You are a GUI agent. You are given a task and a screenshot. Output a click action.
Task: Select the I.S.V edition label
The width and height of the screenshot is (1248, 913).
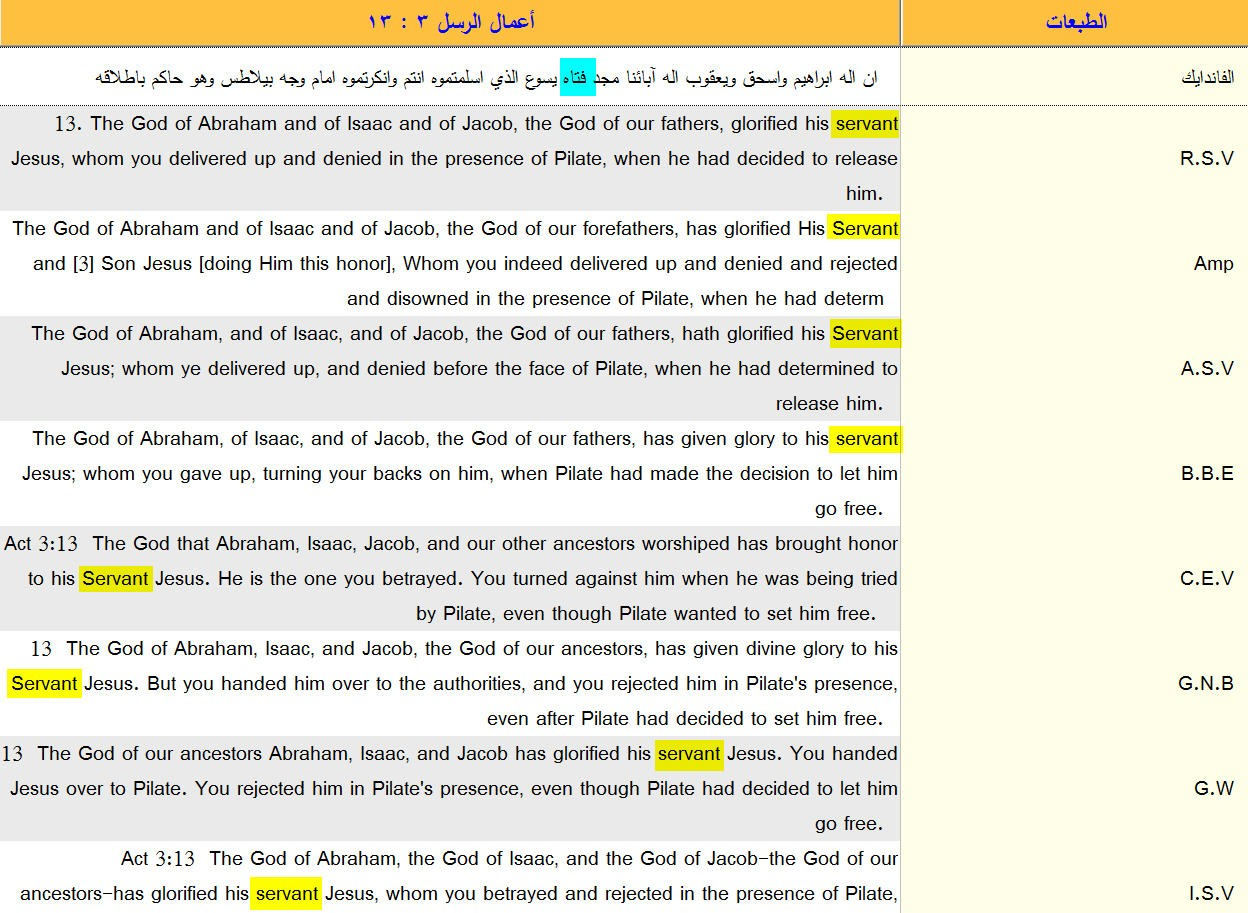(x=1211, y=894)
